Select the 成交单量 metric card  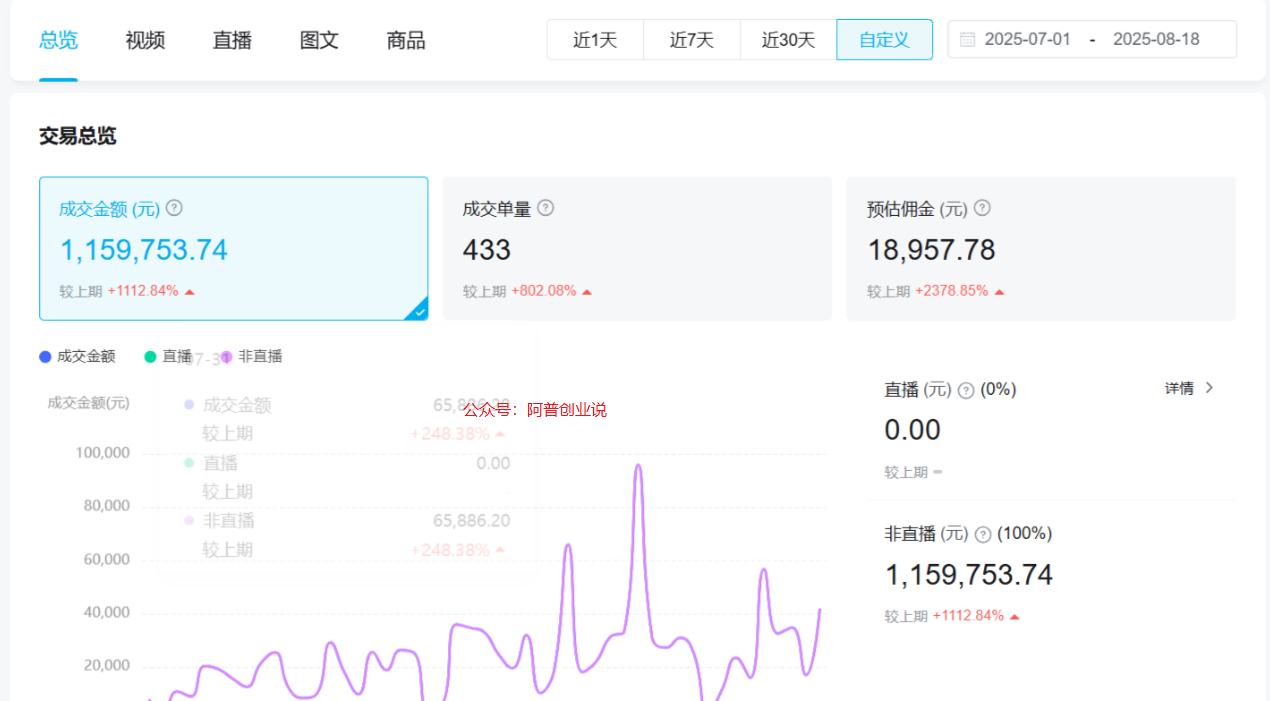click(x=637, y=249)
